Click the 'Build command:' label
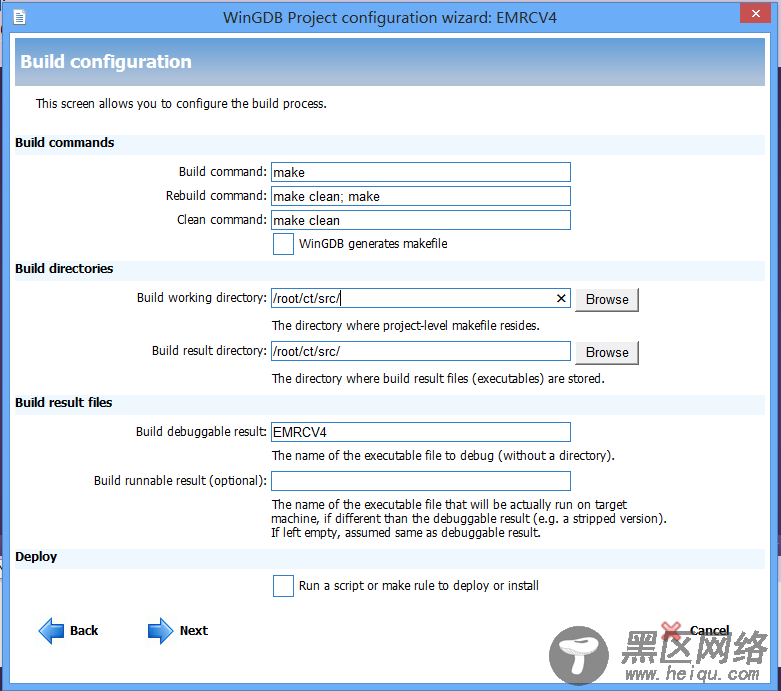 pos(223,172)
